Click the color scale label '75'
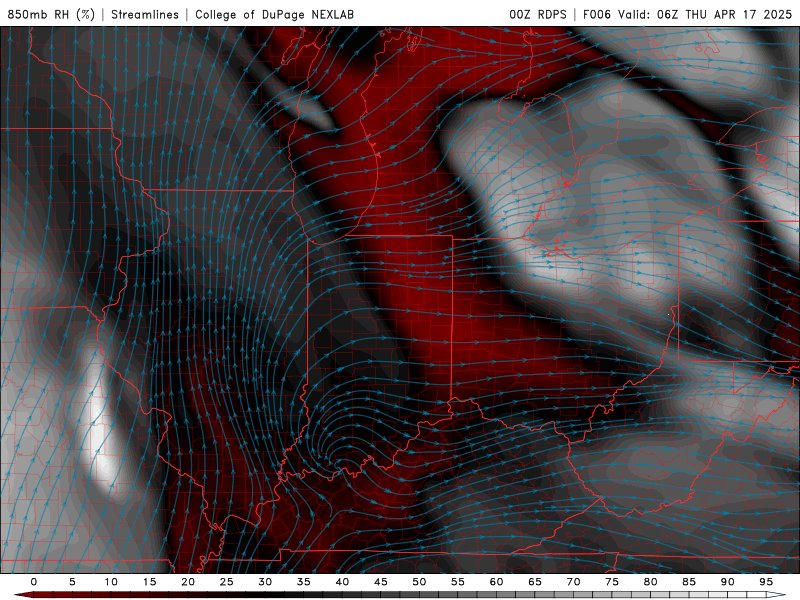Screen dimensions: 800x600 pyautogui.click(x=612, y=582)
